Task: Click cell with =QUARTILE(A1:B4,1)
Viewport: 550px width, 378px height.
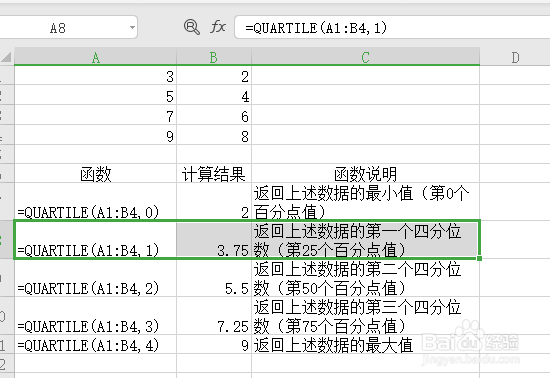Action: tap(95, 240)
